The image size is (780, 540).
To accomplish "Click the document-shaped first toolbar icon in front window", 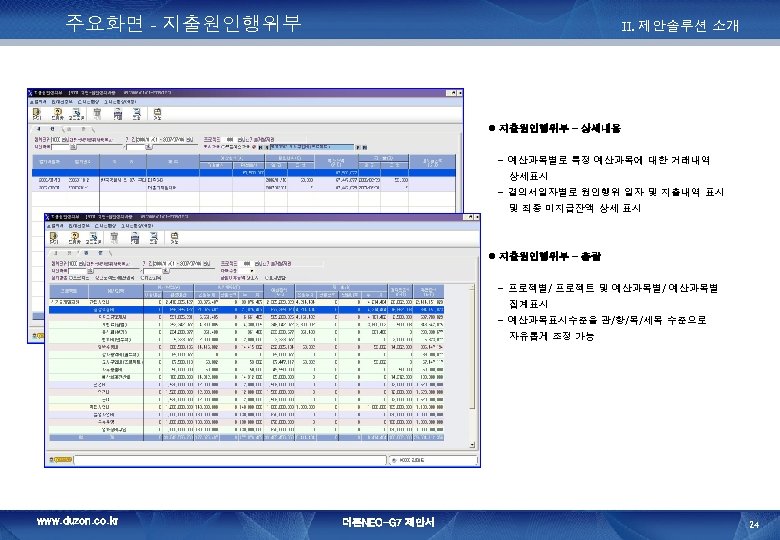I will tap(53, 238).
